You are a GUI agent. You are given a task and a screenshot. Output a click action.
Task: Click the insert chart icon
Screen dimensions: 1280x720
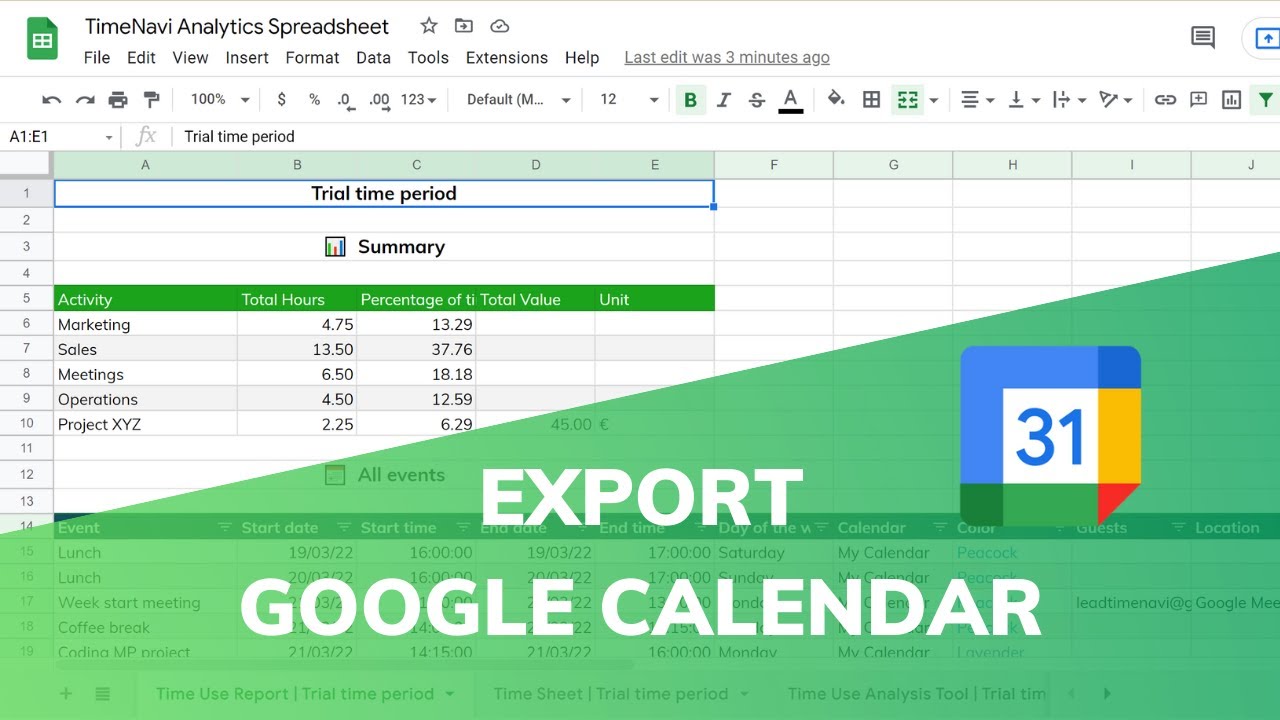[x=1231, y=99]
